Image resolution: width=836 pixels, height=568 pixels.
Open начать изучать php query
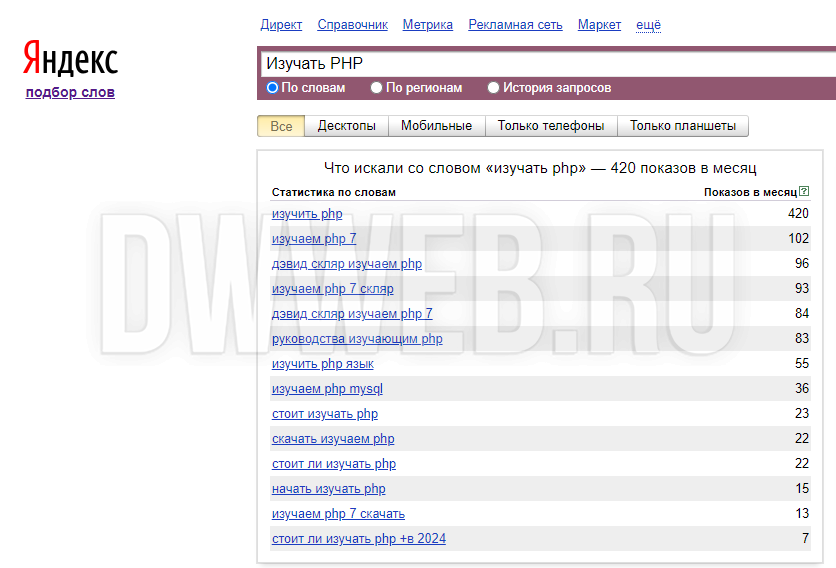tap(328, 489)
